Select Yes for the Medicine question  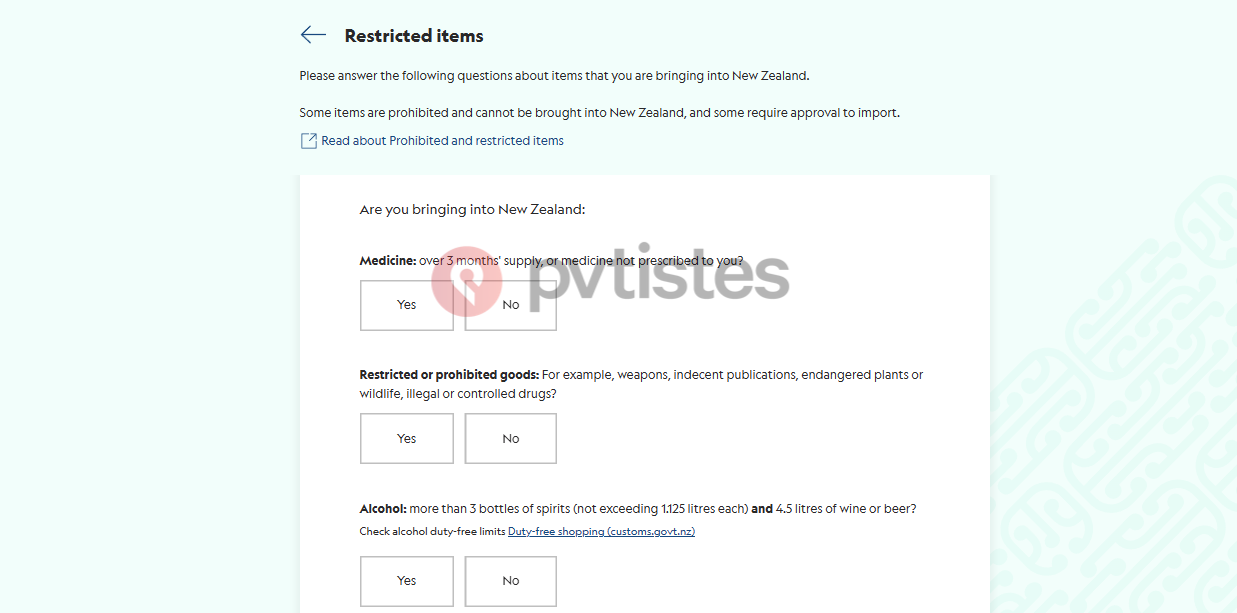pyautogui.click(x=407, y=305)
